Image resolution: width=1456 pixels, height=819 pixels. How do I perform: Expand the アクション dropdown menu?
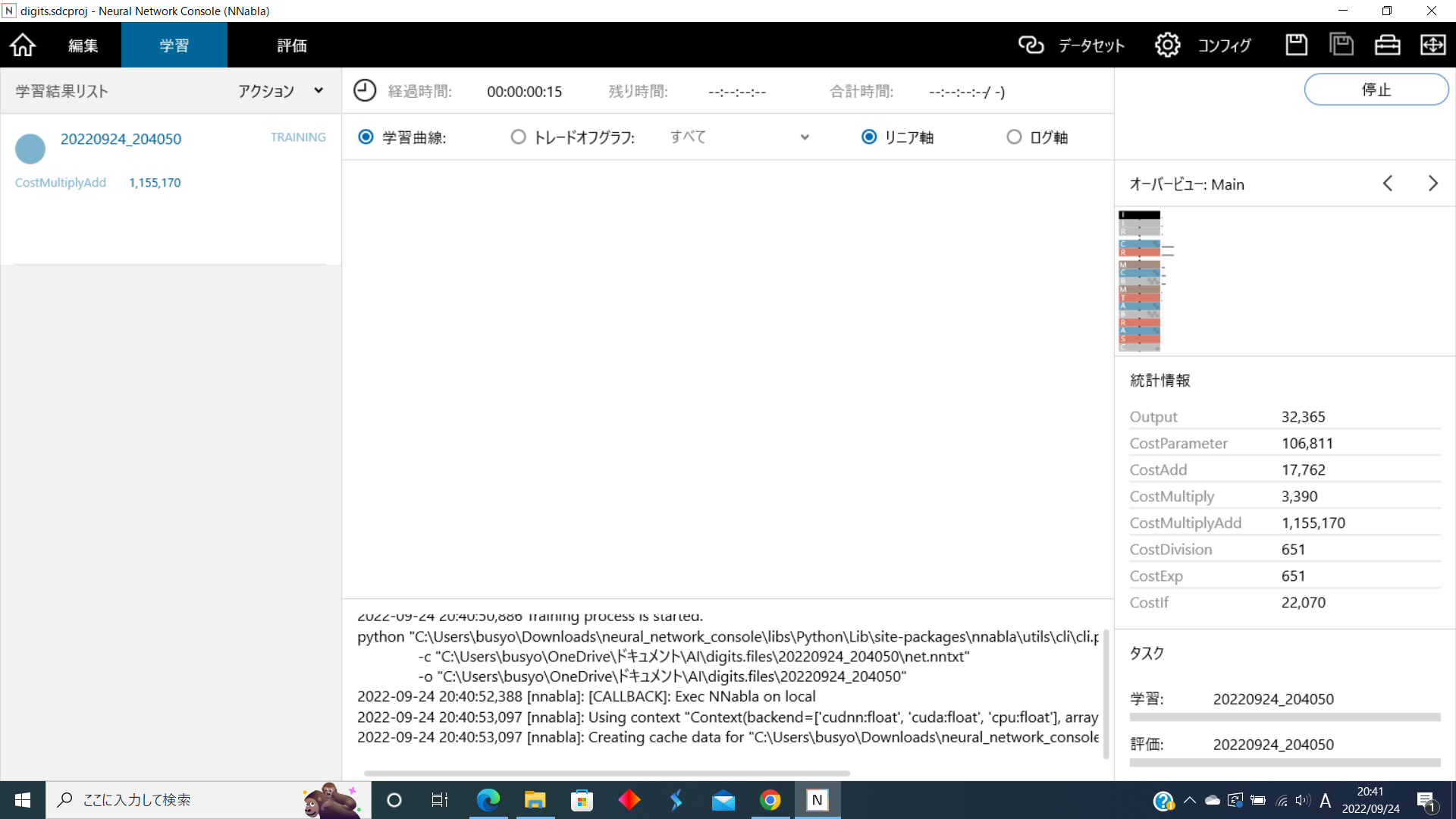click(281, 91)
